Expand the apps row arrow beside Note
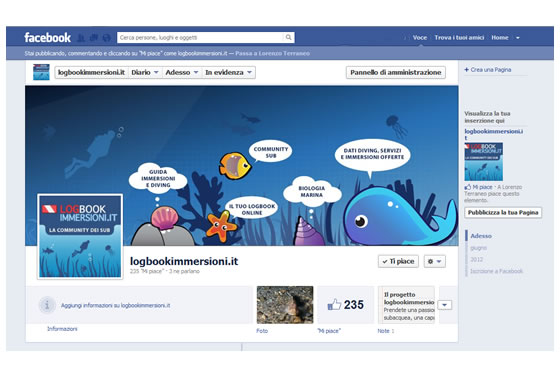560x382 pixels. pyautogui.click(x=445, y=305)
